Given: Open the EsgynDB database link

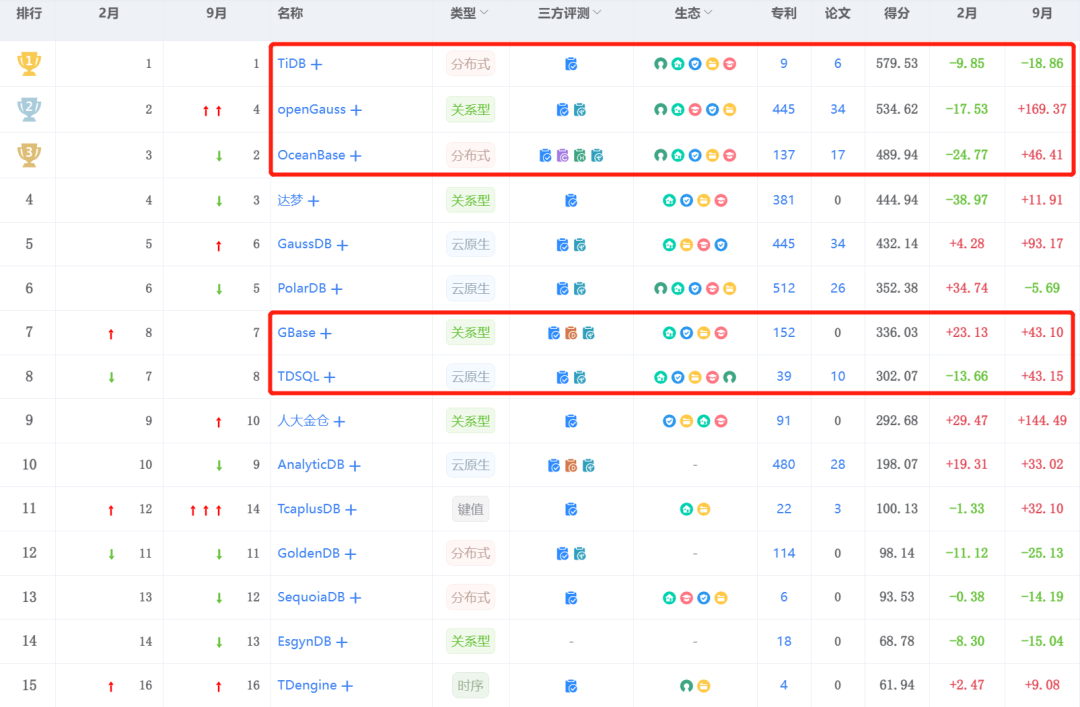Looking at the screenshot, I should tap(304, 641).
